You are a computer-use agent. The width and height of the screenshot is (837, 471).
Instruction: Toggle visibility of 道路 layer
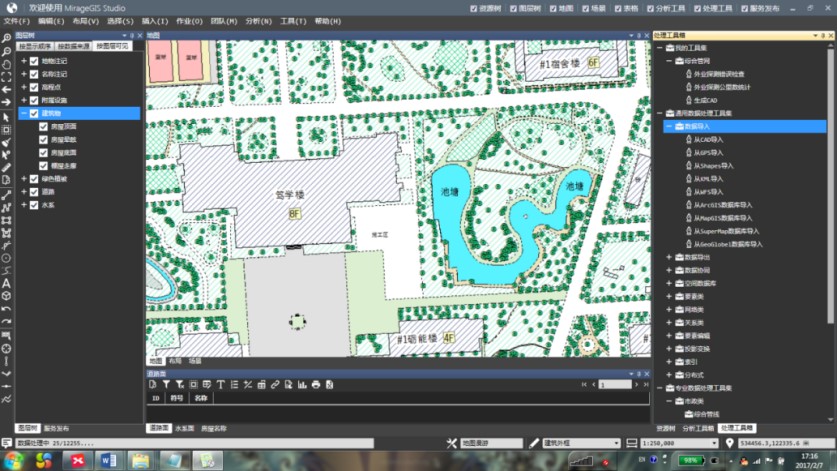tap(34, 191)
